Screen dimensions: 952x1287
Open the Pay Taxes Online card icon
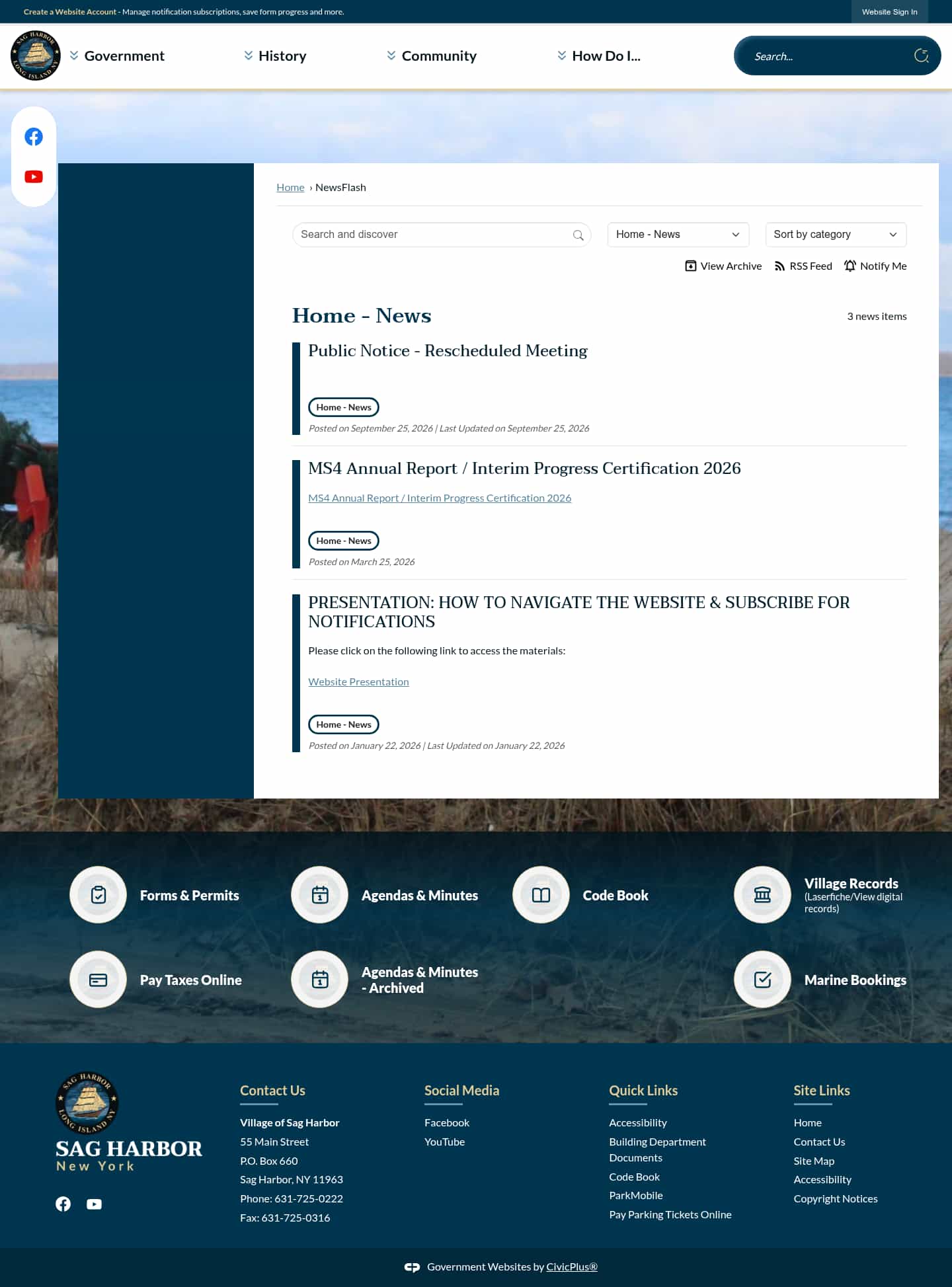coord(98,980)
